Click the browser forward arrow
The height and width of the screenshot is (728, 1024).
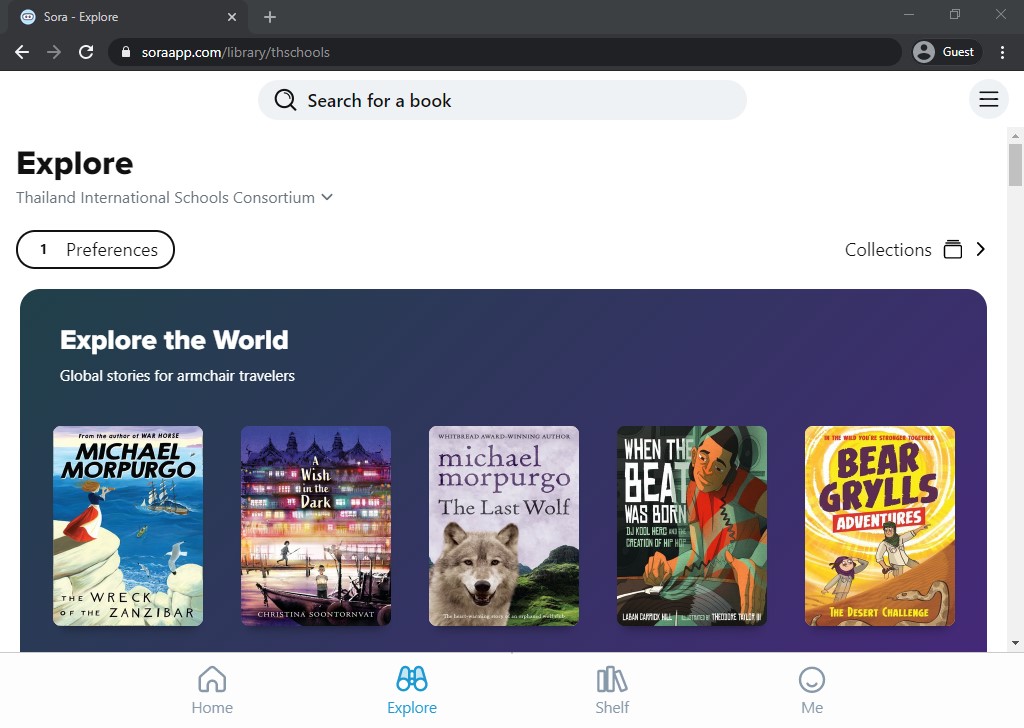click(x=54, y=52)
